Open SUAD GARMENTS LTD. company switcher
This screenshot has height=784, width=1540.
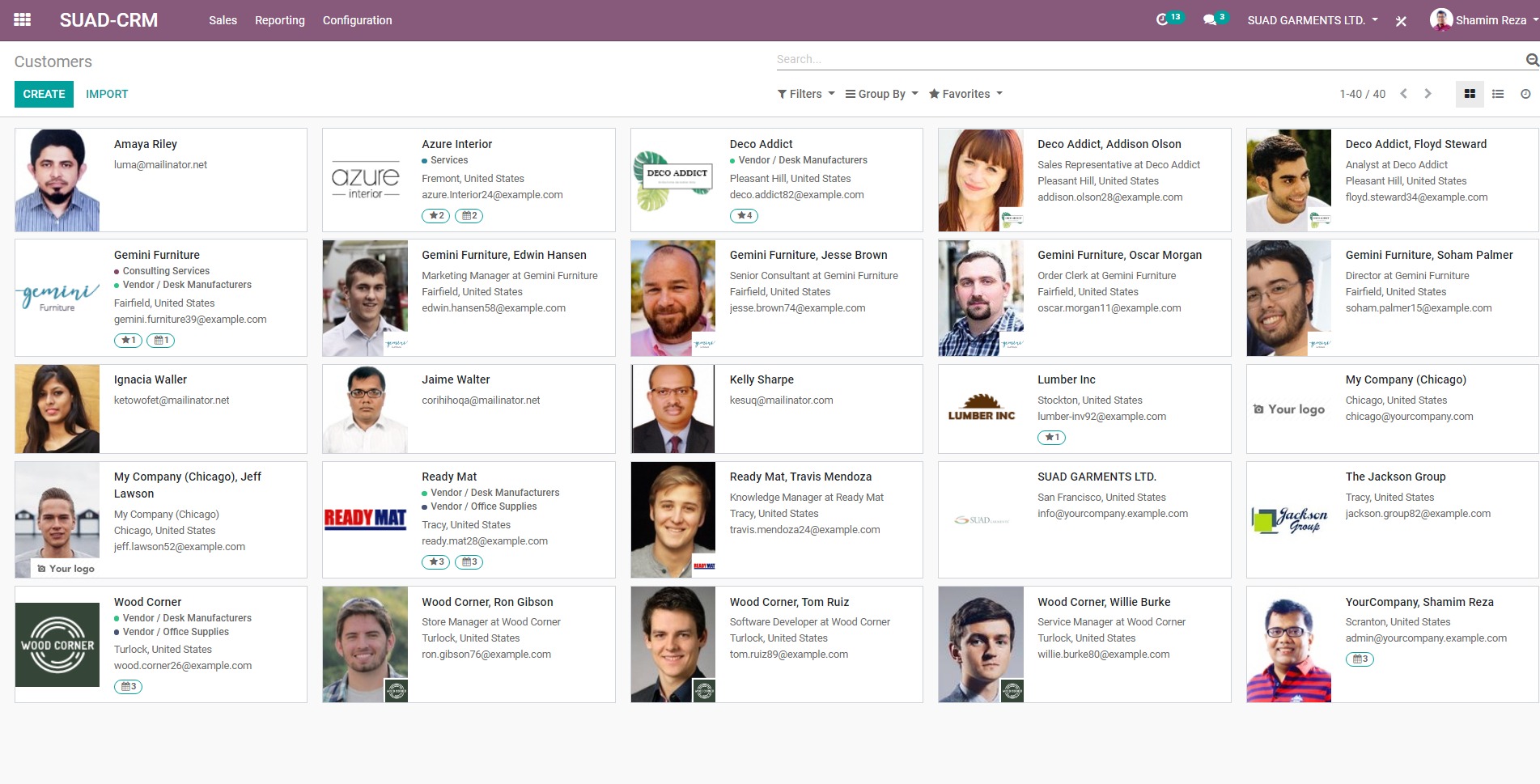(1313, 20)
